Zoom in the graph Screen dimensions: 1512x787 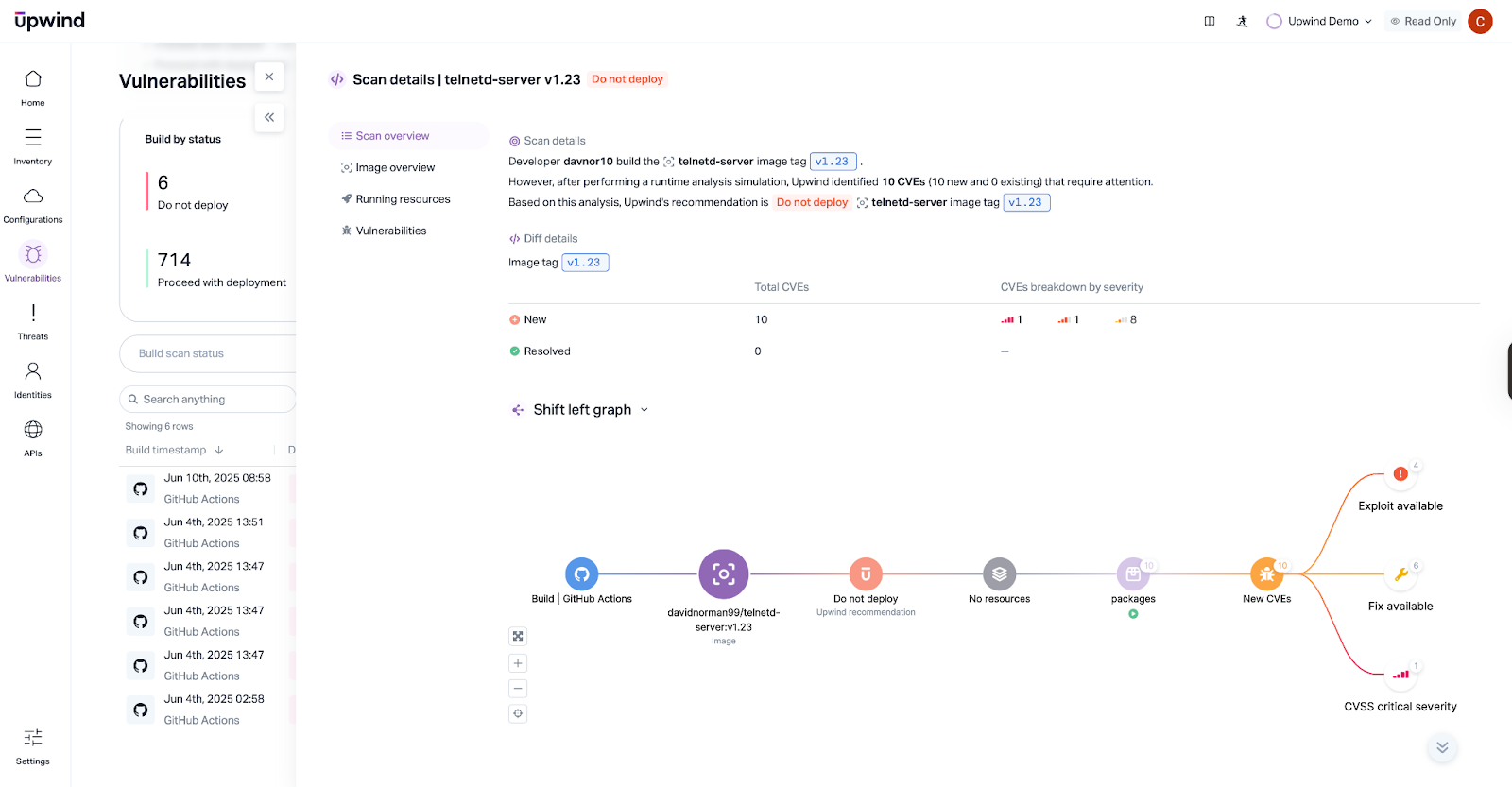click(518, 663)
